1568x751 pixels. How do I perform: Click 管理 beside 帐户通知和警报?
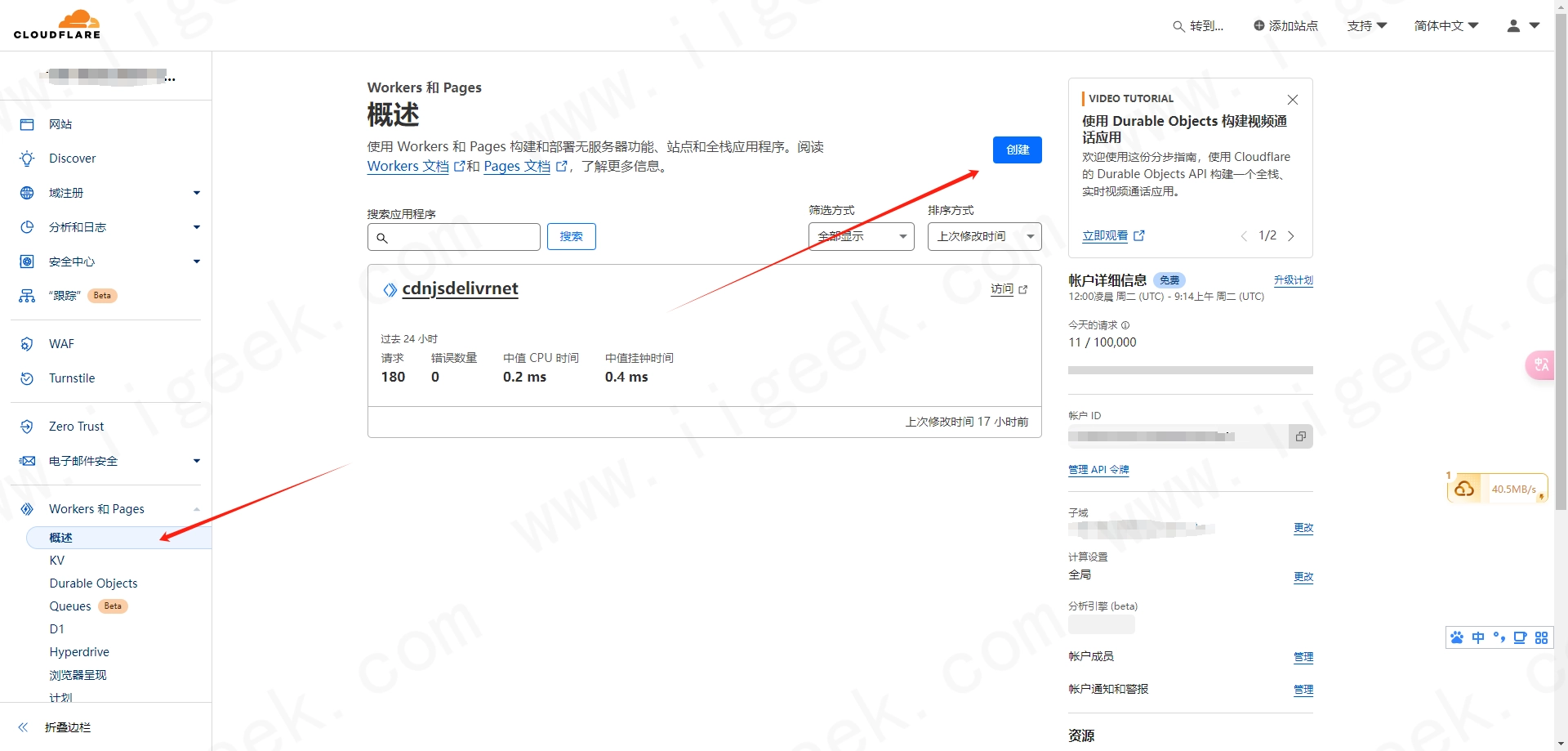pyautogui.click(x=1303, y=690)
